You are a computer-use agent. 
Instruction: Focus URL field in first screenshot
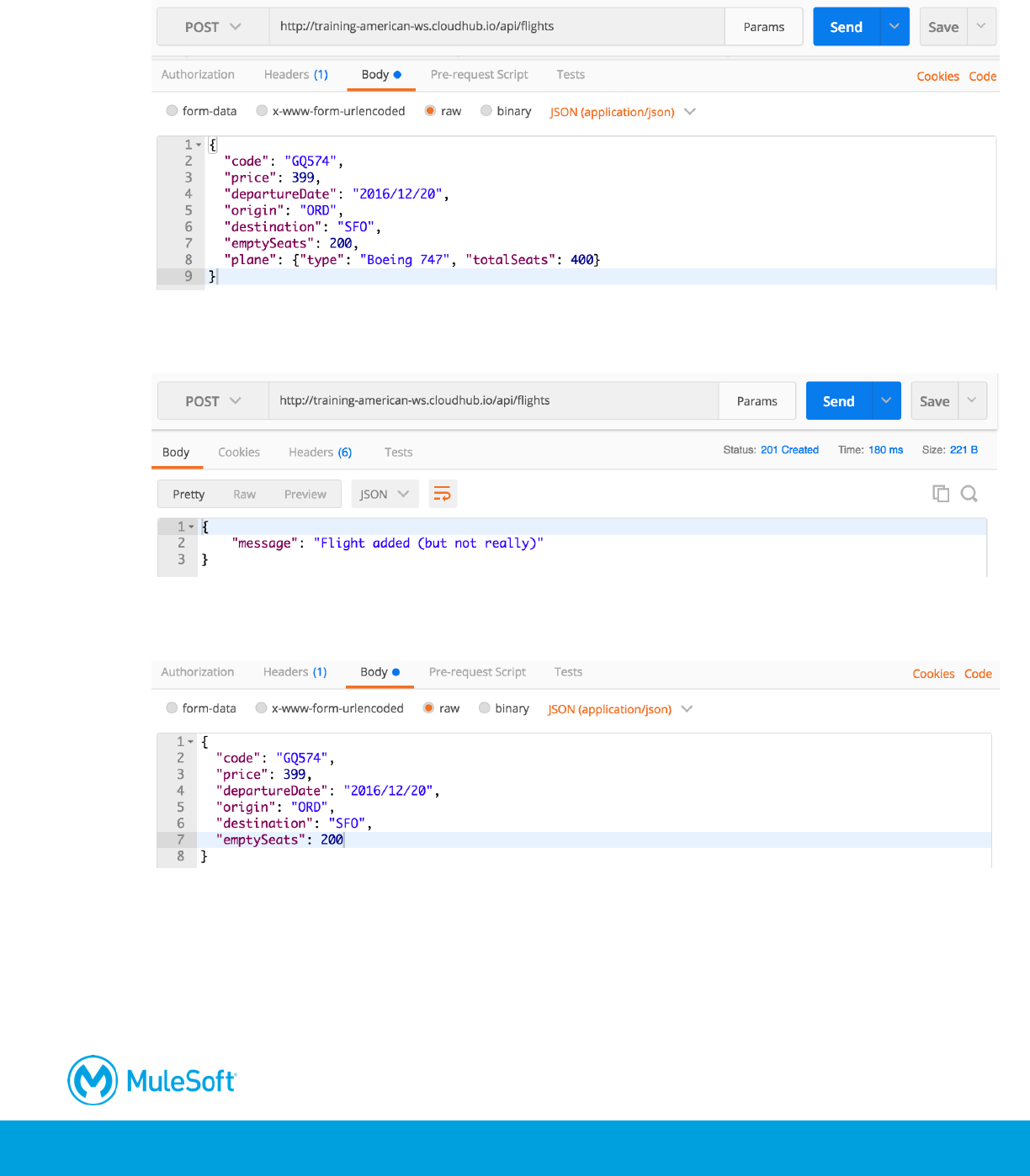pos(496,27)
